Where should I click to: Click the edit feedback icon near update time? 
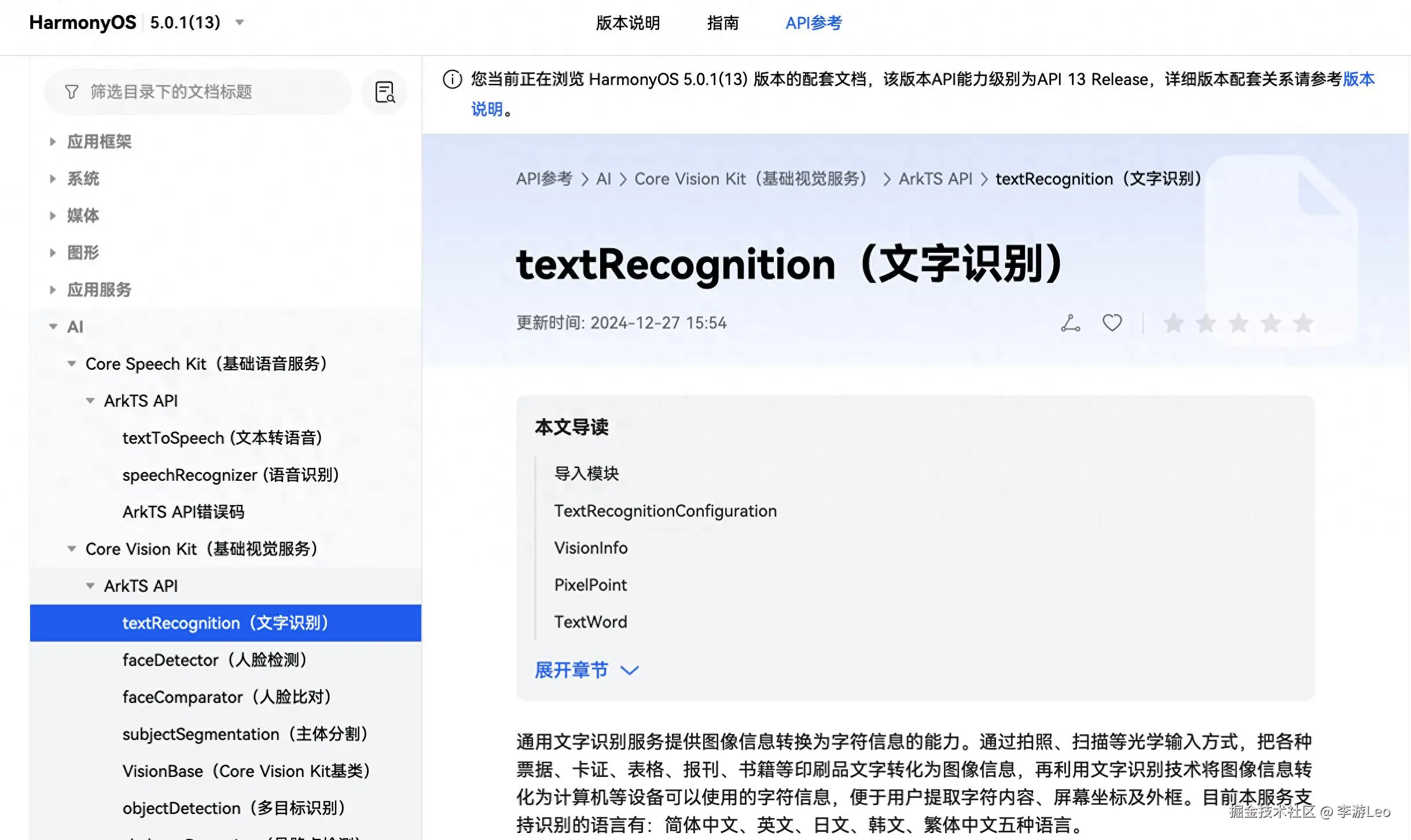(x=1071, y=323)
